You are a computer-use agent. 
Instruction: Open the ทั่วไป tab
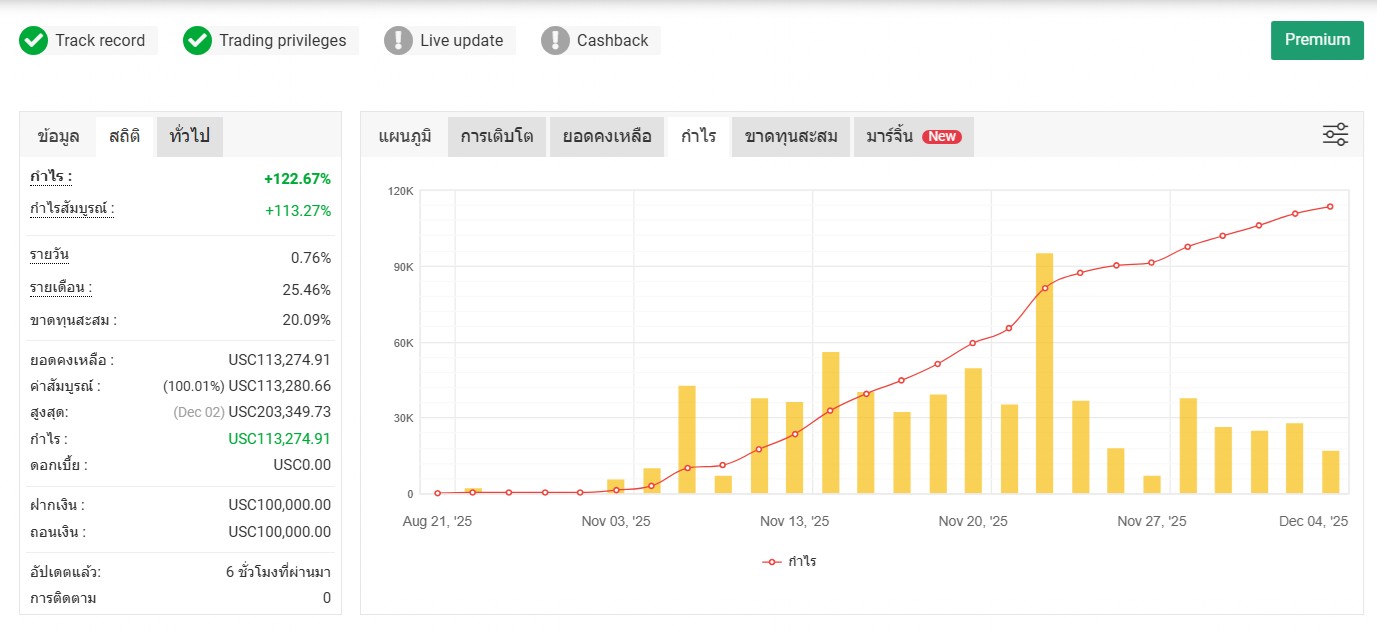tap(189, 137)
